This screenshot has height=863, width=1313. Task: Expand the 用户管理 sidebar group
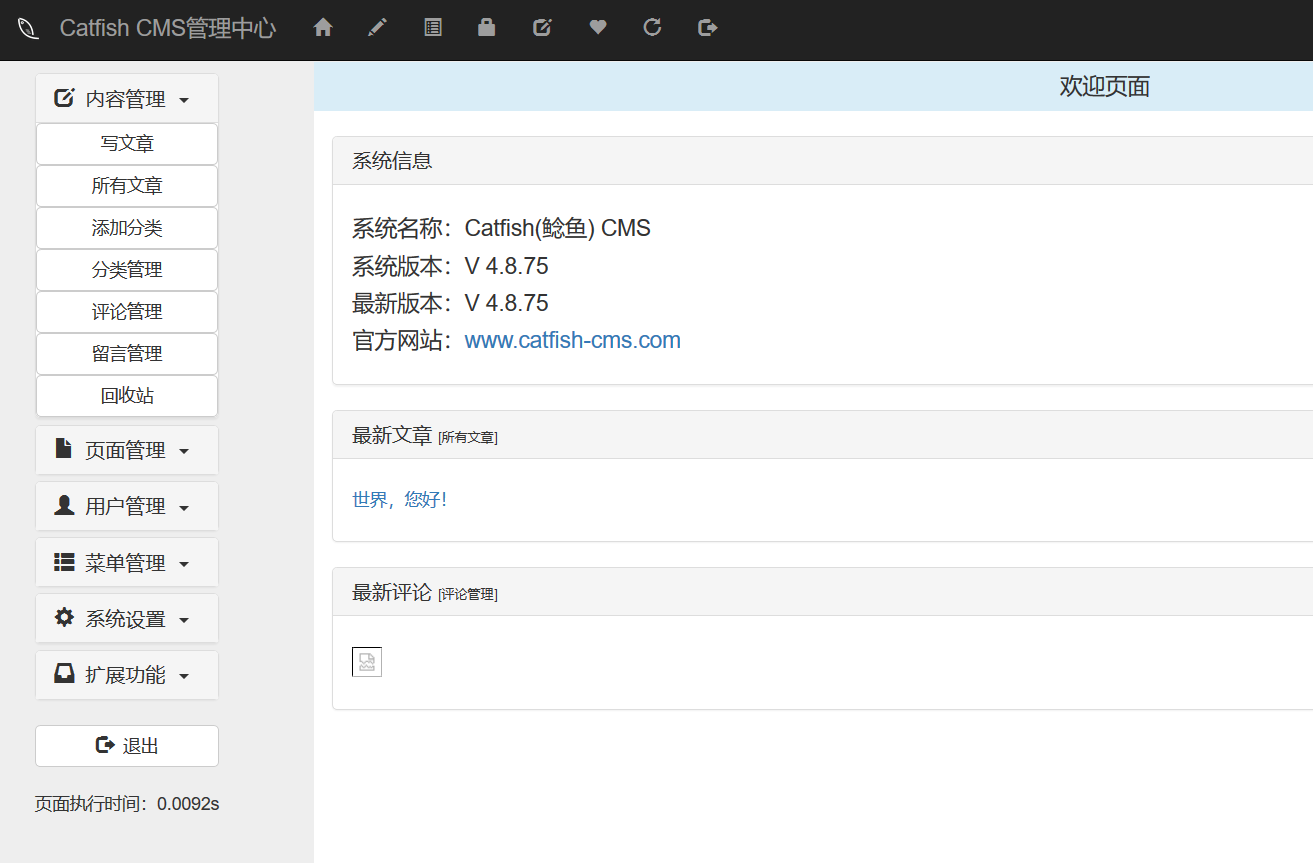point(127,507)
